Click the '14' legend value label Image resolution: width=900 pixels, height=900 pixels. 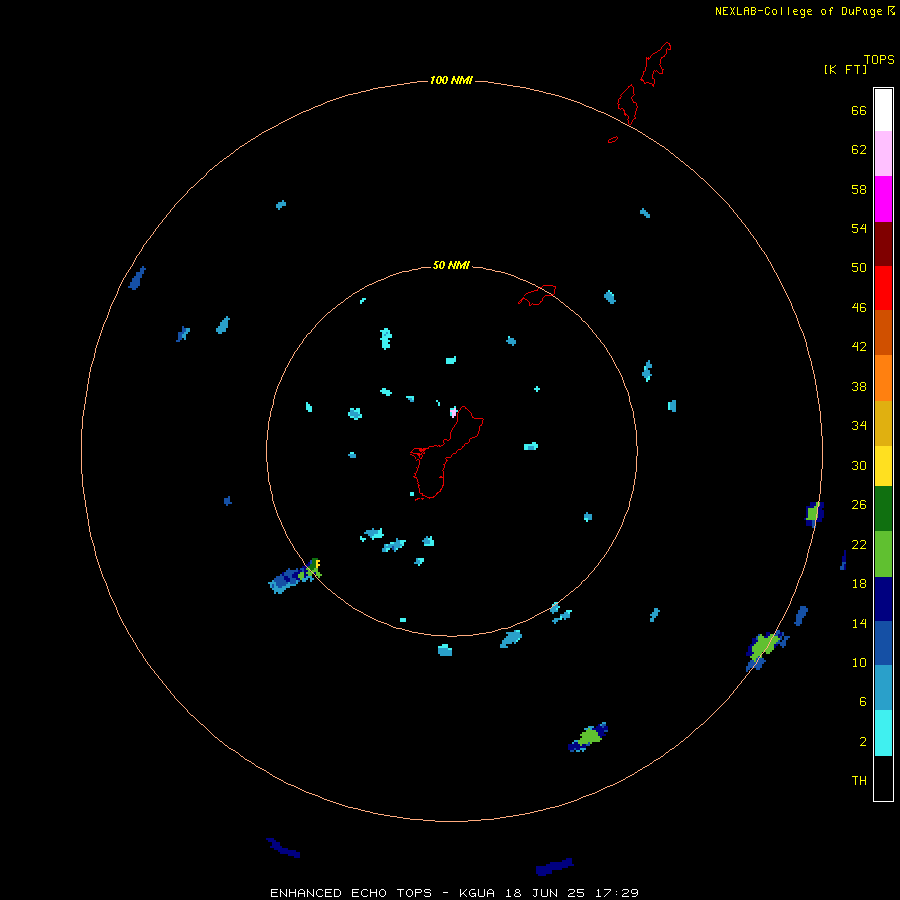pyautogui.click(x=859, y=623)
